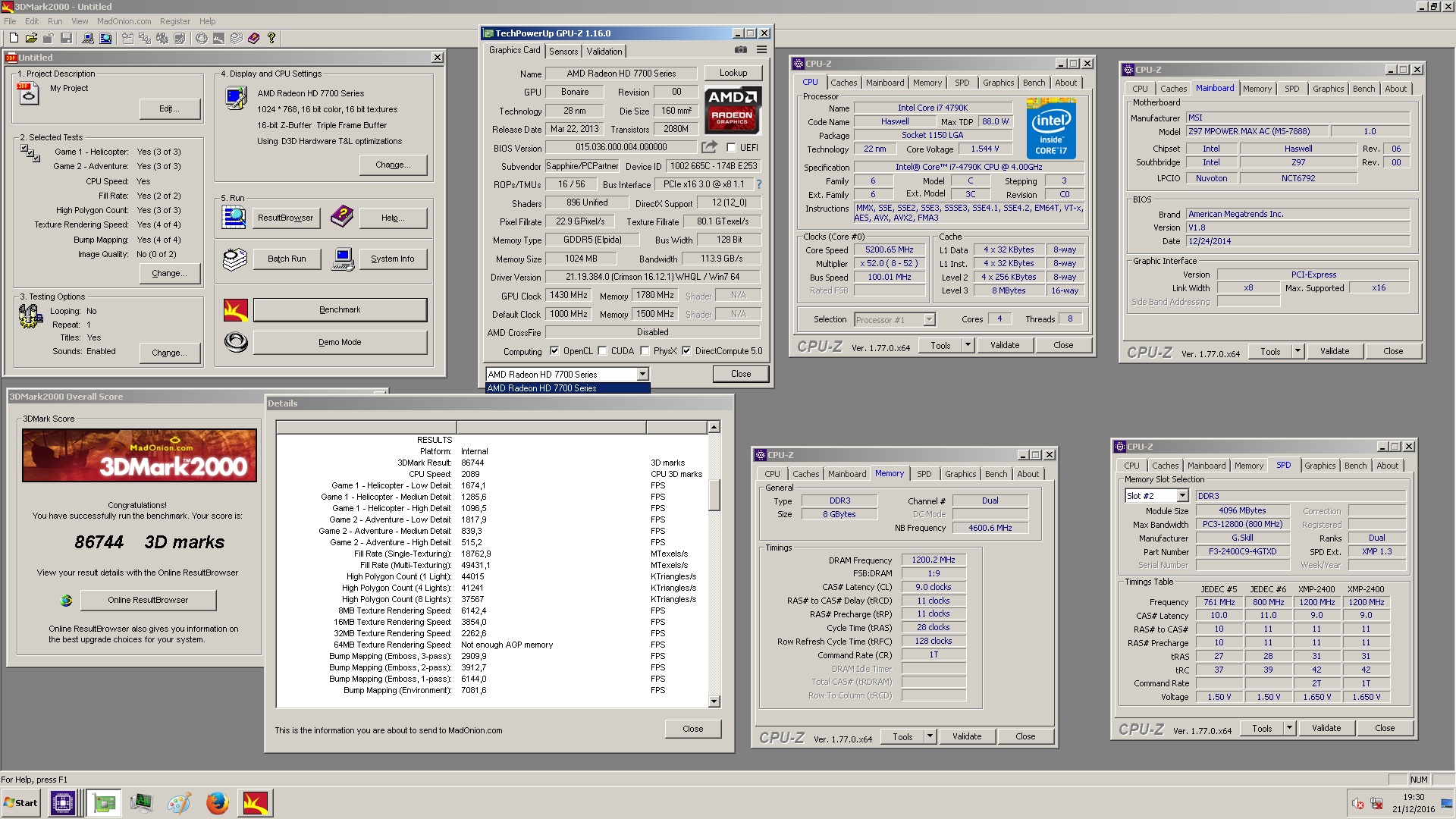The width and height of the screenshot is (1456, 819).
Task: Open the Tools dropdown arrow in CPU tab window
Action: [x=968, y=345]
